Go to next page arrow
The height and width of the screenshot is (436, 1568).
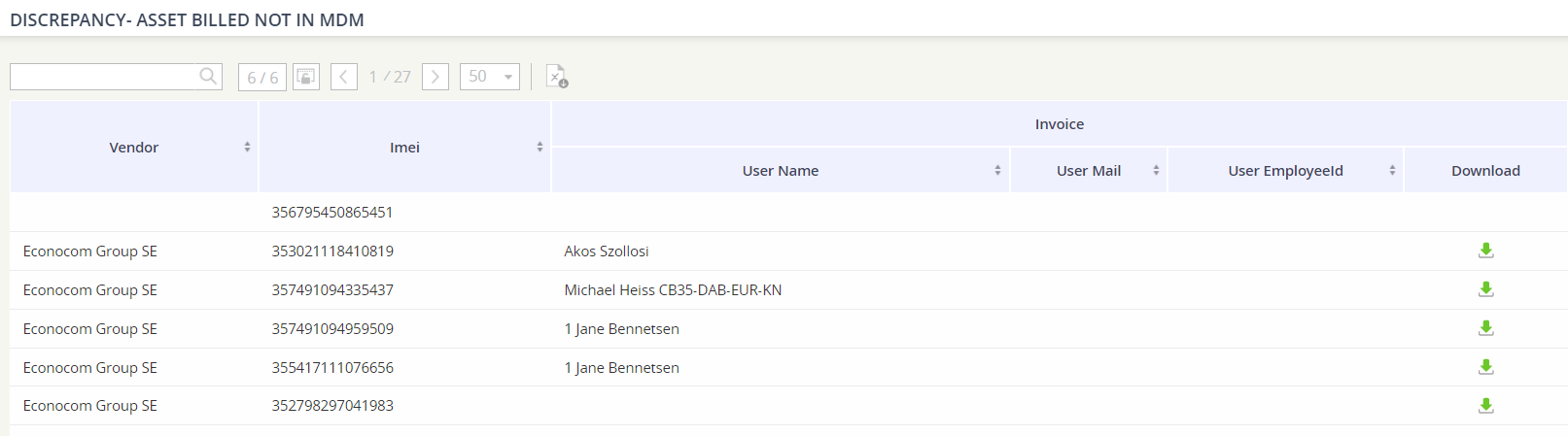(x=436, y=77)
